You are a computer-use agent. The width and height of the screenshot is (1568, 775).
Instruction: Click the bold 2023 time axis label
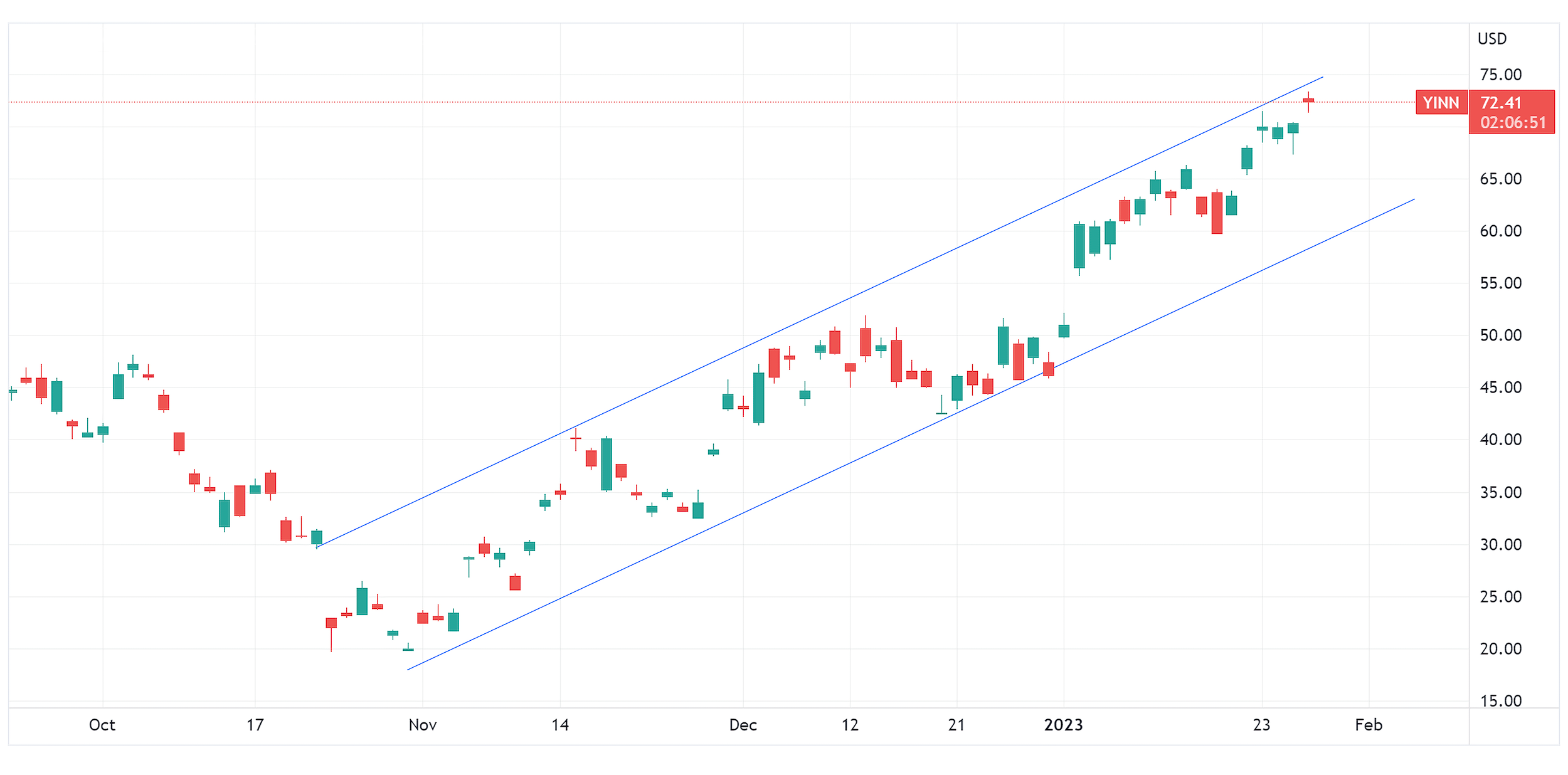tap(1063, 725)
